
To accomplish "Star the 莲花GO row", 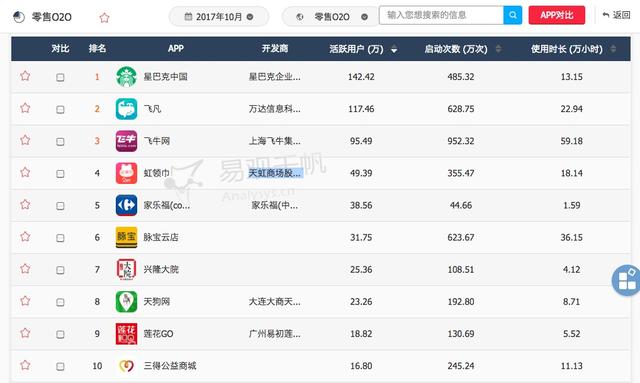I will [x=25, y=333].
